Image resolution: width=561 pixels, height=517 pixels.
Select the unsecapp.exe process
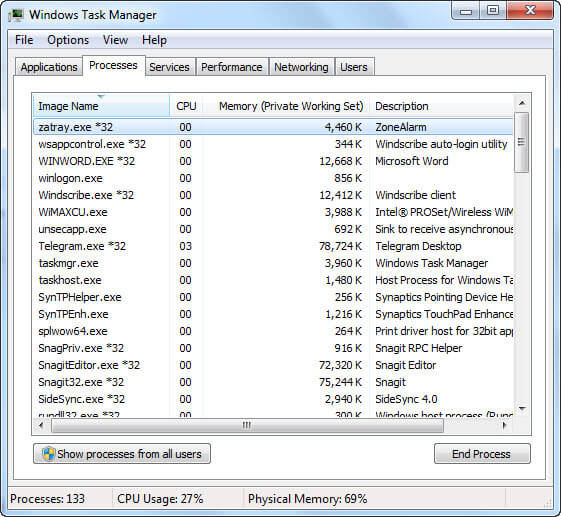[x=273, y=229]
